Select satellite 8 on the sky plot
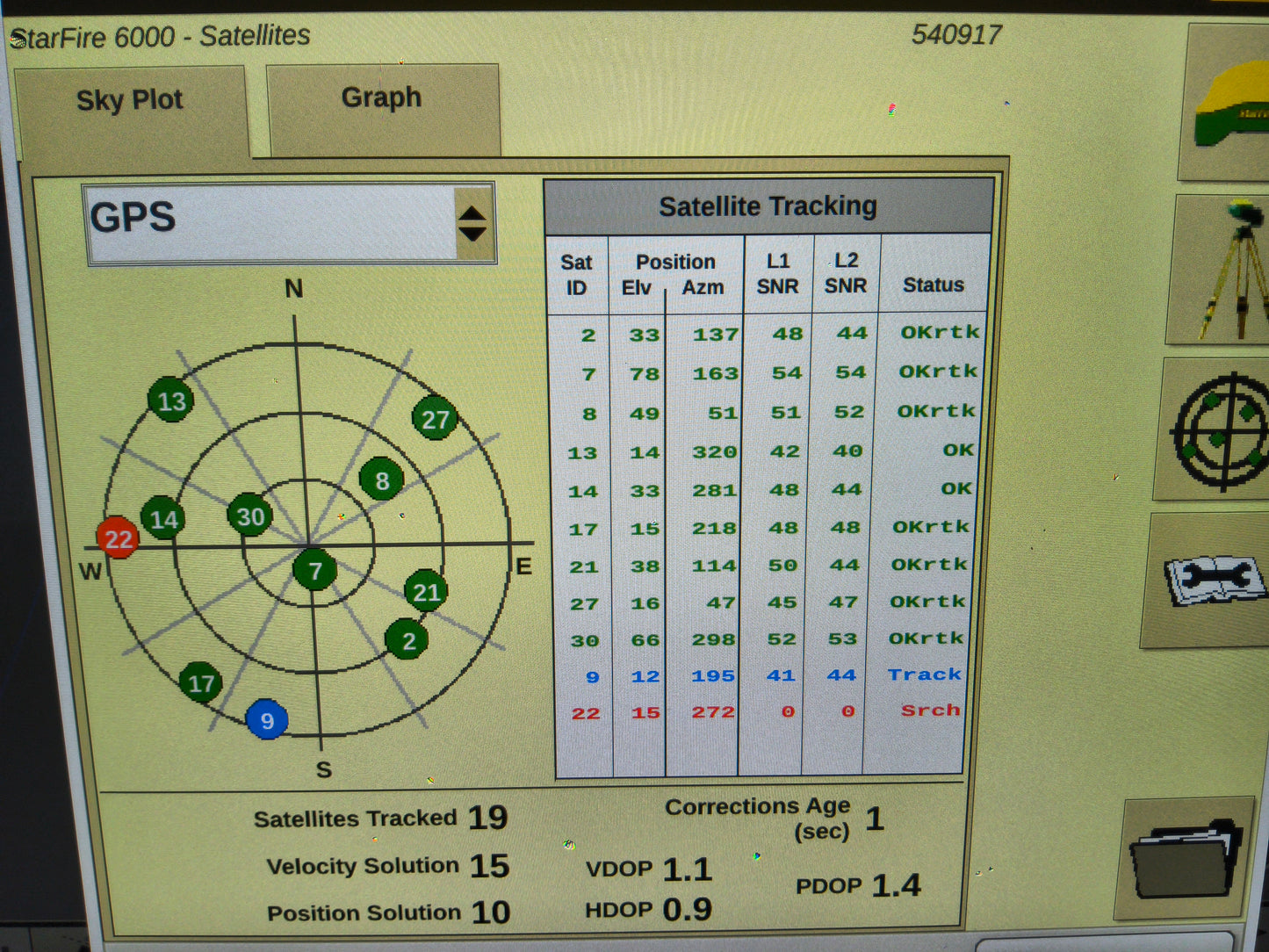This screenshot has height=952, width=1269. [x=381, y=480]
